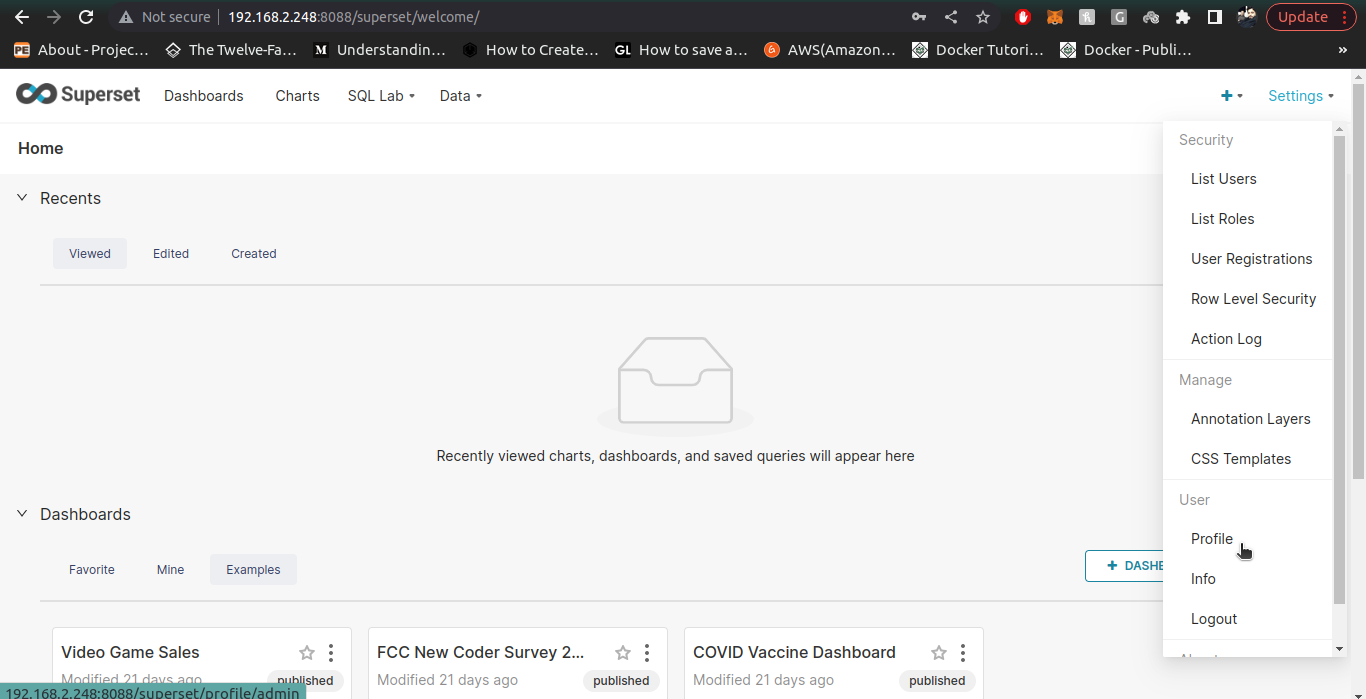Open kebab menu on FCC New Coder Survey card

[x=647, y=652]
